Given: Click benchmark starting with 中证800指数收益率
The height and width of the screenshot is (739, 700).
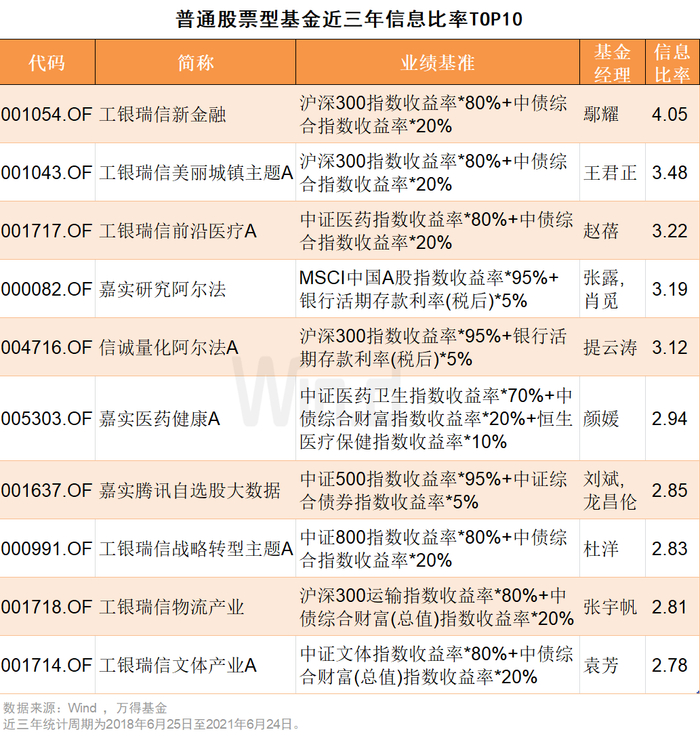Looking at the screenshot, I should click(433, 549).
